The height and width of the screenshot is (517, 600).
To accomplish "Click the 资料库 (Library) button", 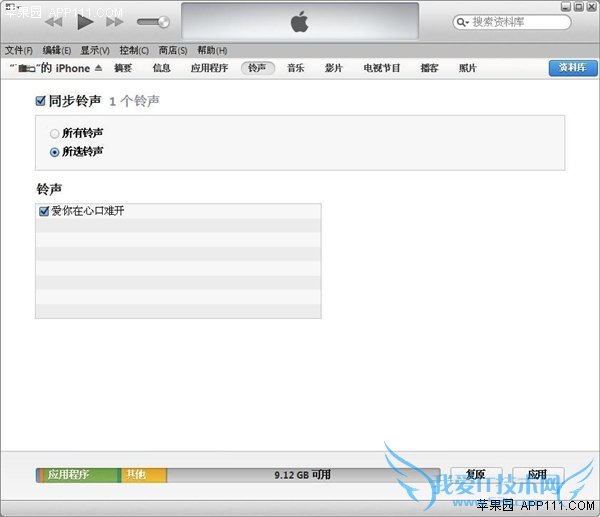I will click(572, 68).
